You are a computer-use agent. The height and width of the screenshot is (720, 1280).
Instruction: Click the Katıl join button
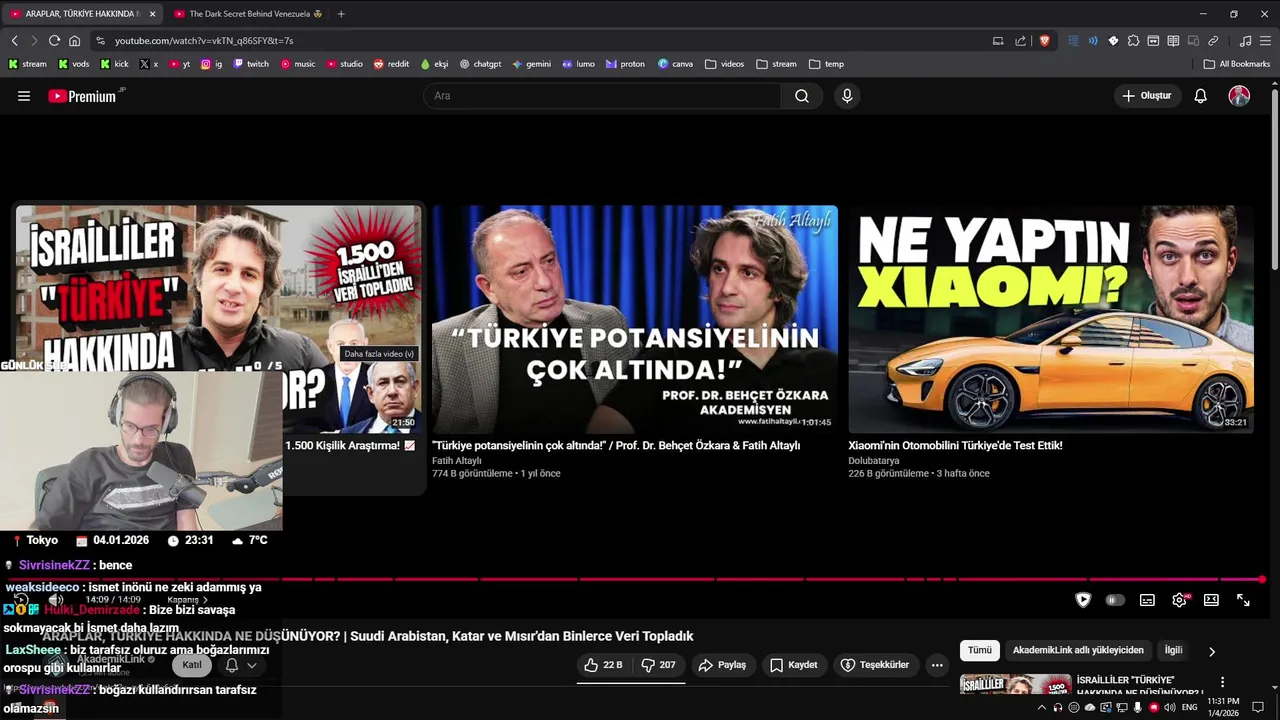click(x=192, y=665)
